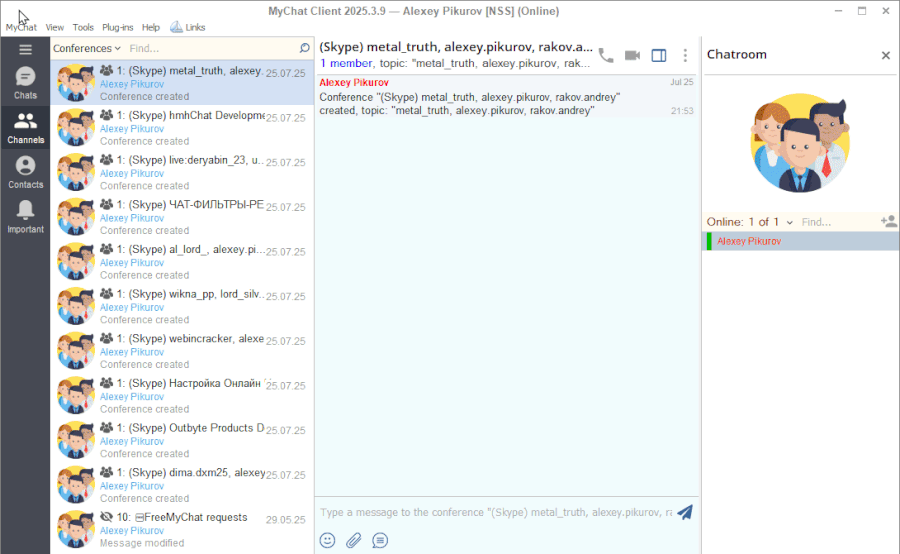Expand the Online 1 of 1 dropdown
900x554 pixels.
coord(750,222)
